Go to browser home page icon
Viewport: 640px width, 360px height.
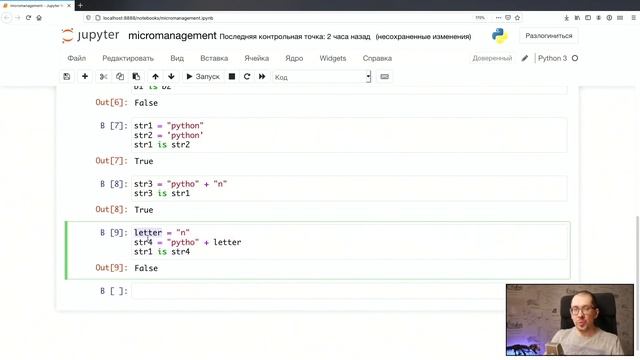pos(39,18)
